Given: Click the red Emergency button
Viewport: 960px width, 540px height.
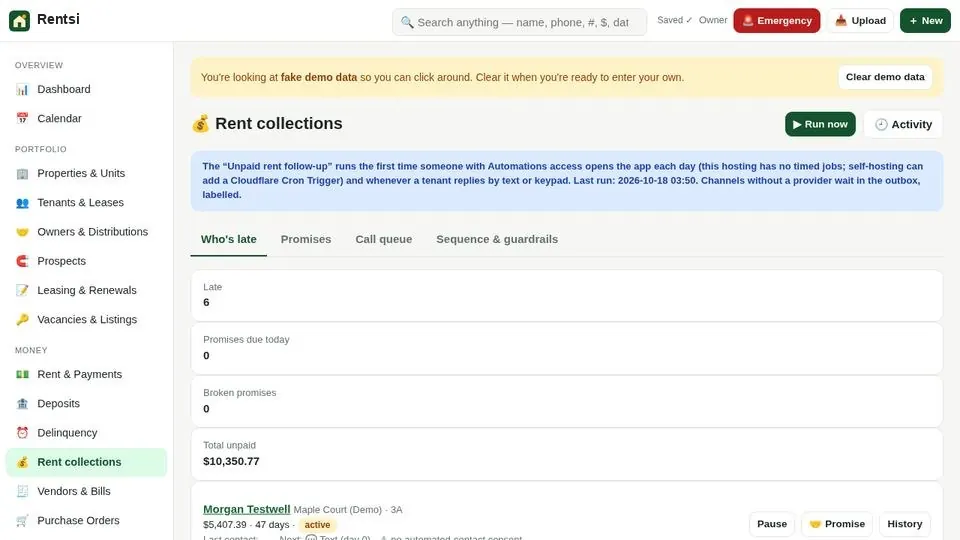Looking at the screenshot, I should (x=776, y=21).
